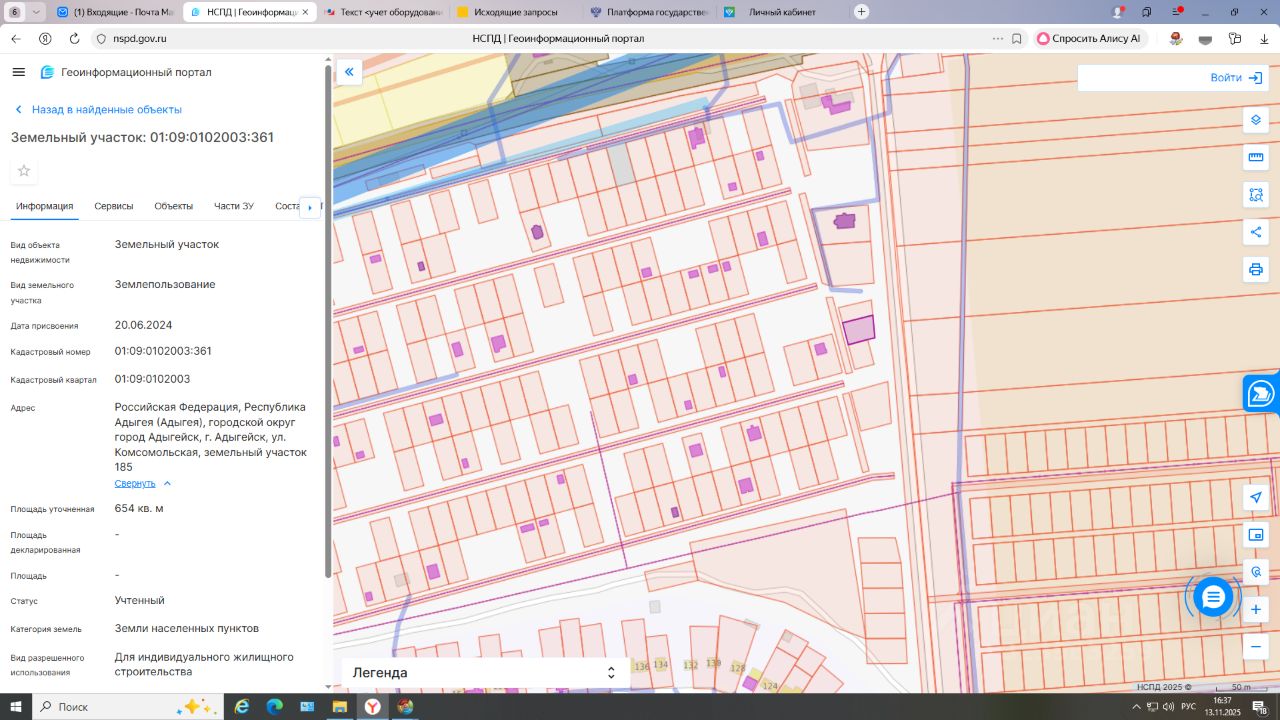Add parcel to favorites with star
The image size is (1280, 720).
(x=24, y=171)
